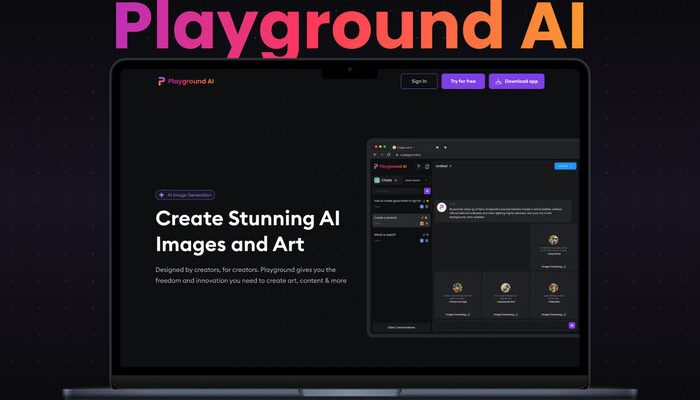The height and width of the screenshot is (400, 700).
Task: Click the green Chats icon in the sidebar
Action: pos(377,180)
